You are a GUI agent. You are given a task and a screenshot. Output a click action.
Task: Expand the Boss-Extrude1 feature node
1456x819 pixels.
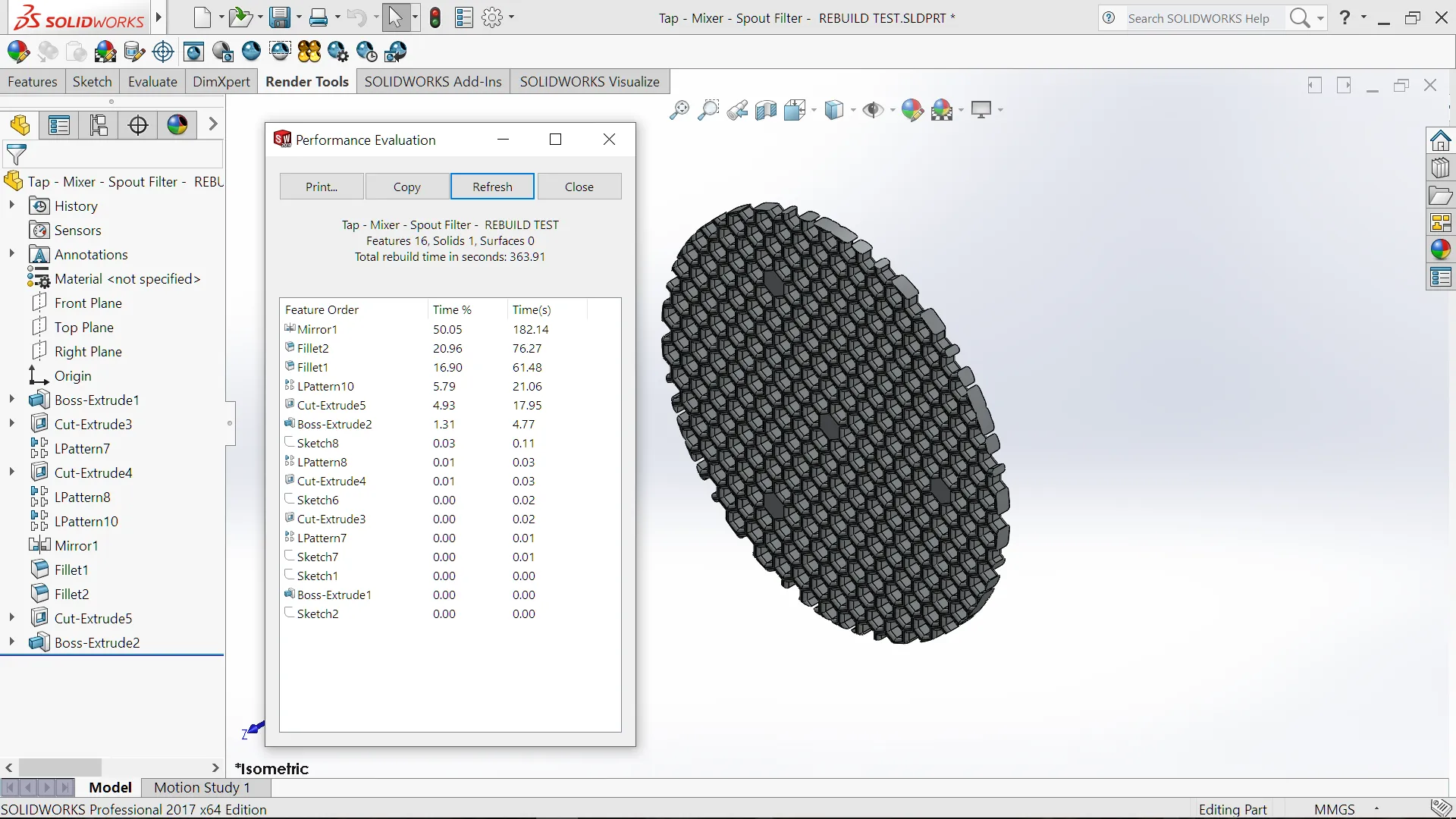point(11,400)
